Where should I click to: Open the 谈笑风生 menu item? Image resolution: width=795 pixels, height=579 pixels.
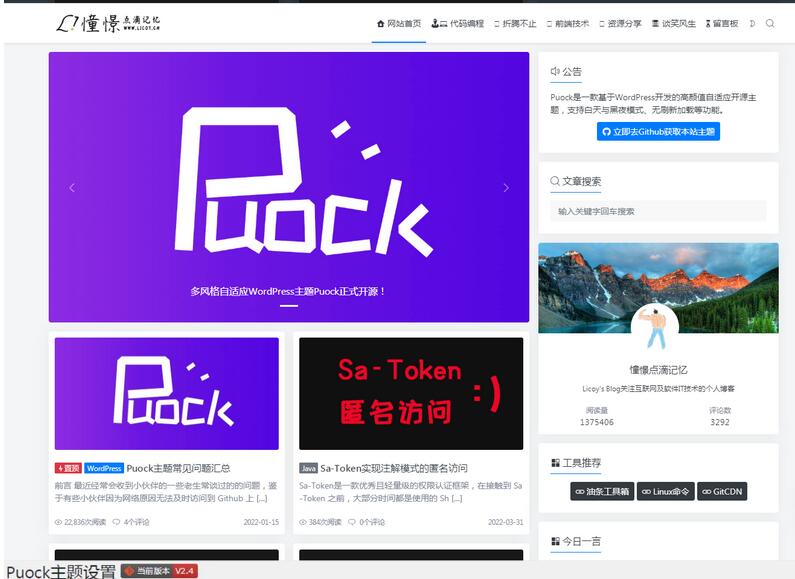pyautogui.click(x=673, y=23)
